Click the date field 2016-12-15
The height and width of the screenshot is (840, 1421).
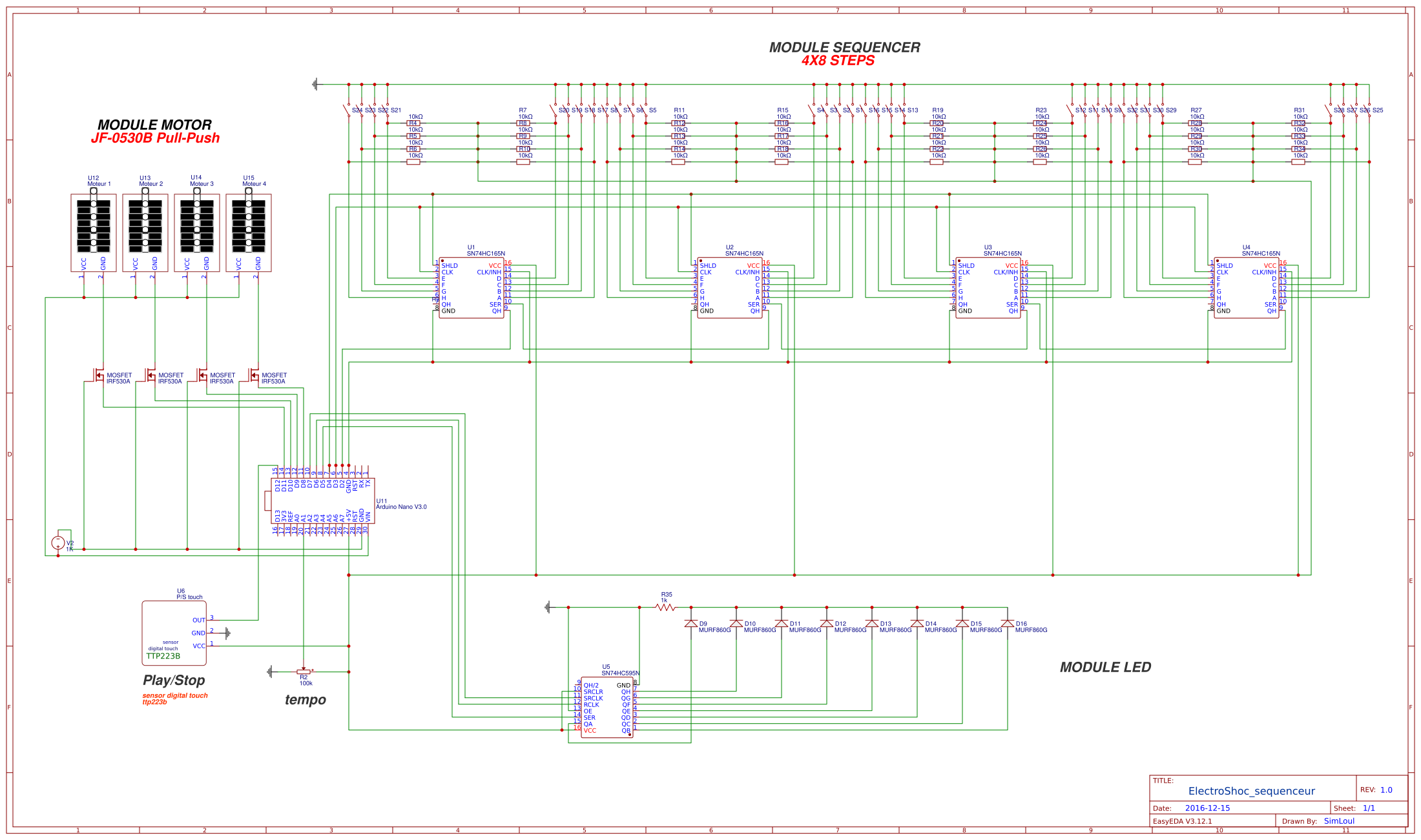(1208, 807)
